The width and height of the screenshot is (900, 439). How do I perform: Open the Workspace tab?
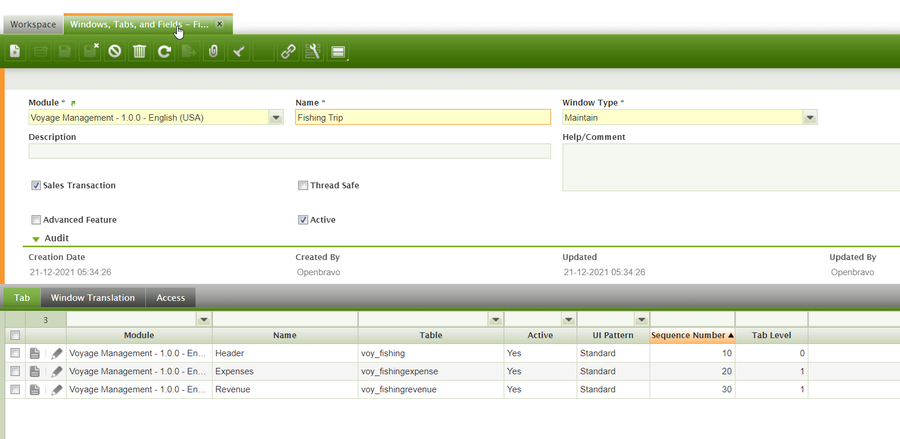(33, 24)
